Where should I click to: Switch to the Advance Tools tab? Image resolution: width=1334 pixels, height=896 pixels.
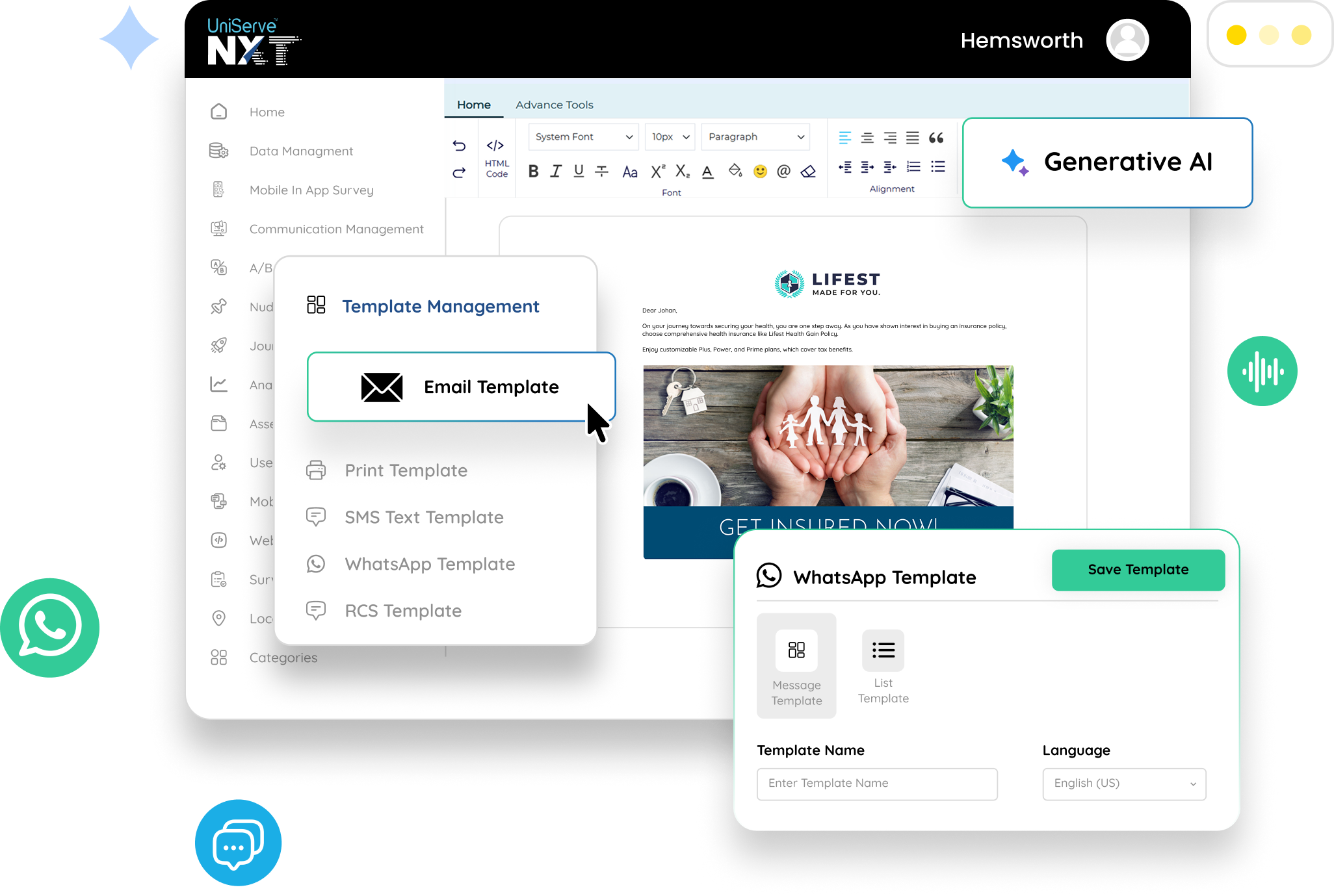click(x=554, y=105)
